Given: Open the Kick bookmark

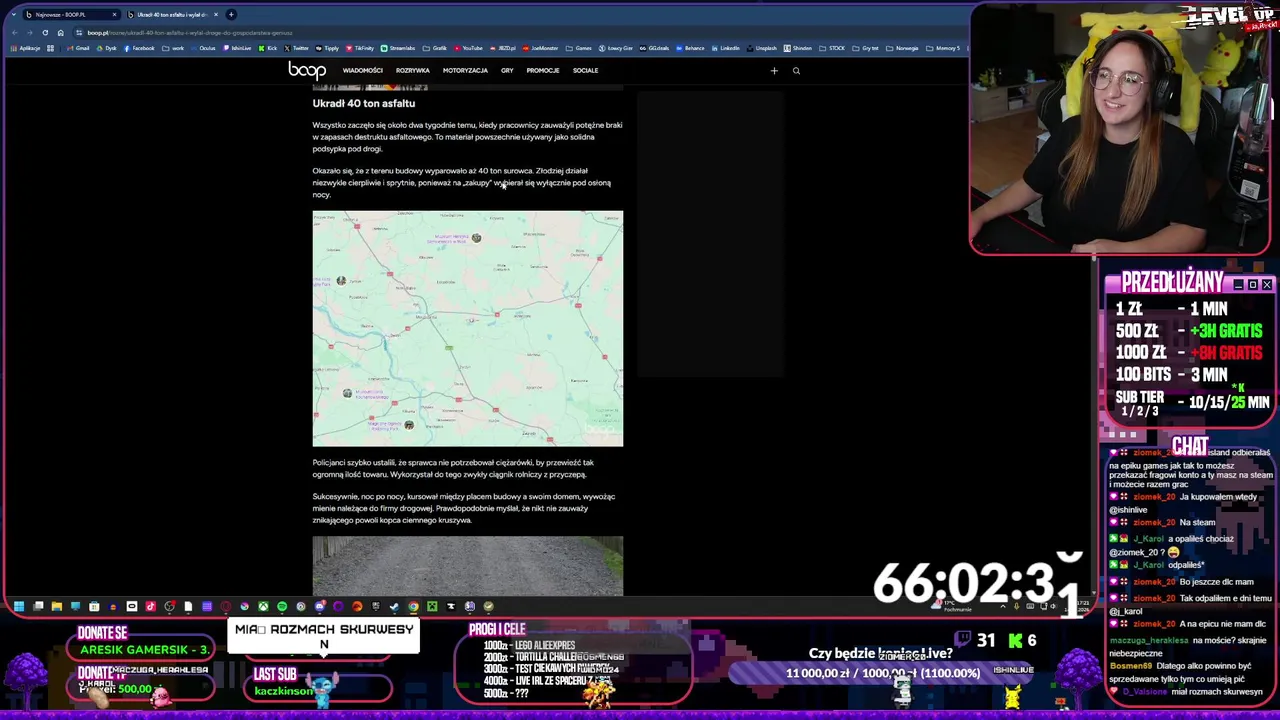Looking at the screenshot, I should tap(267, 48).
